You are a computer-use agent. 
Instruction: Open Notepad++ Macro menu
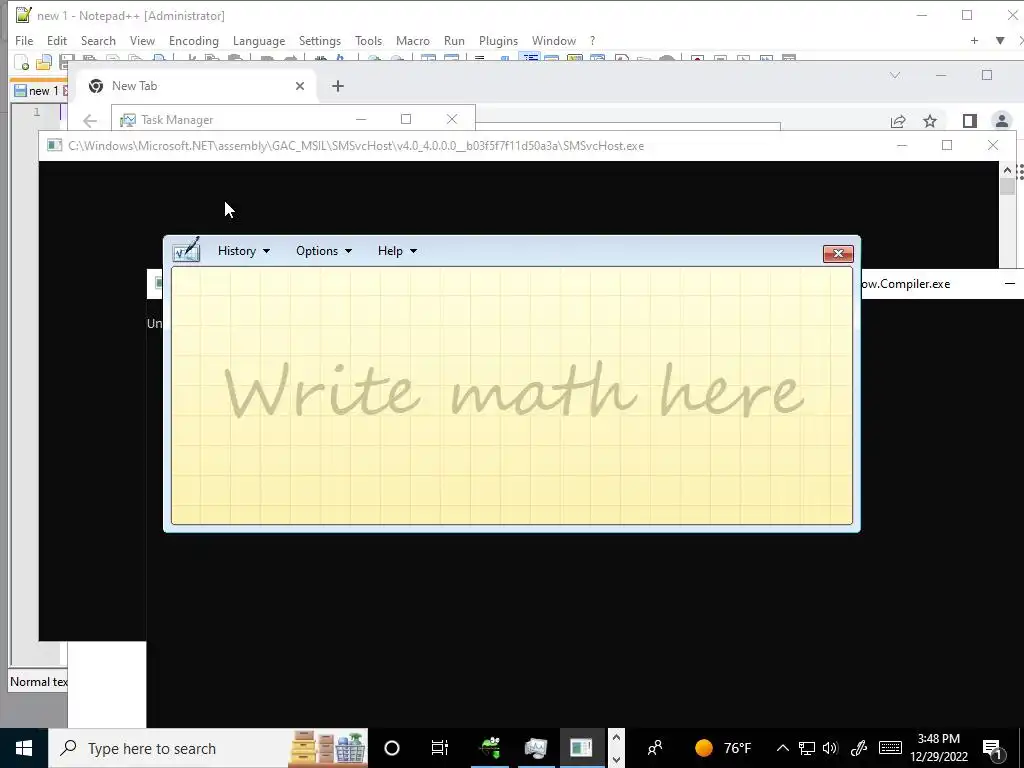[413, 40]
